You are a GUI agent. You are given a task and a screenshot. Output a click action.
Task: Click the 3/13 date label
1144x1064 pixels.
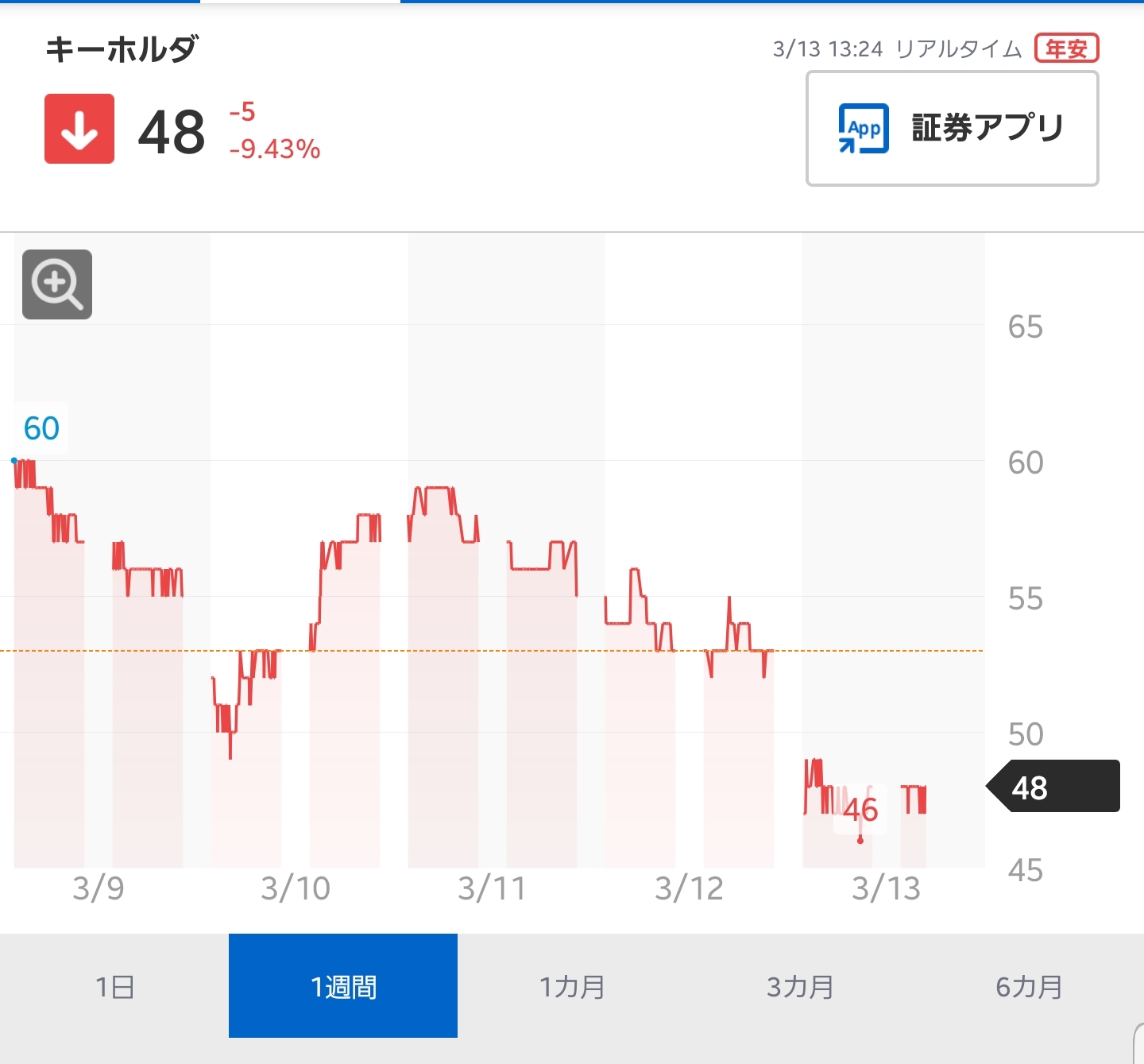coord(886,888)
